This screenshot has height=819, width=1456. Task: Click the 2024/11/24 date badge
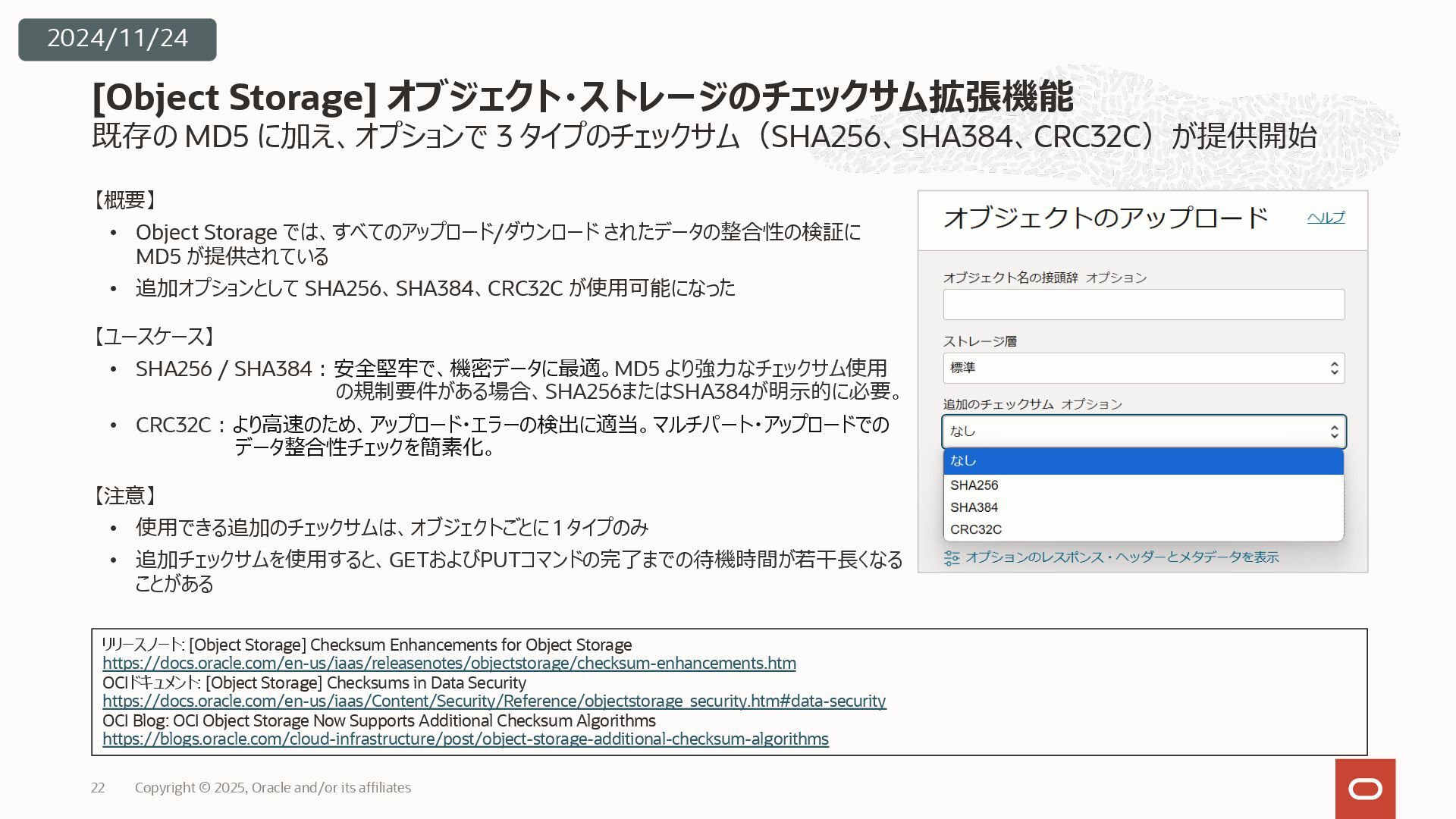tap(118, 39)
